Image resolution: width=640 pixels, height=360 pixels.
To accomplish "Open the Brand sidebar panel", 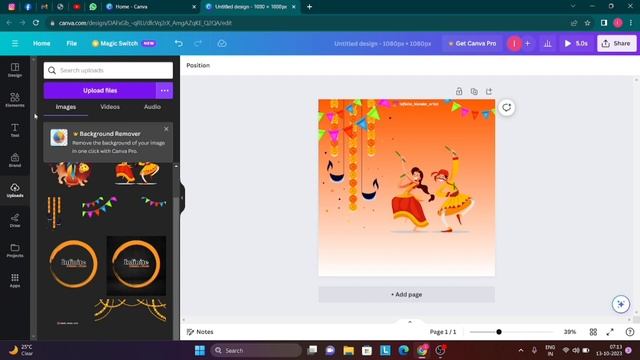I will [x=15, y=160].
